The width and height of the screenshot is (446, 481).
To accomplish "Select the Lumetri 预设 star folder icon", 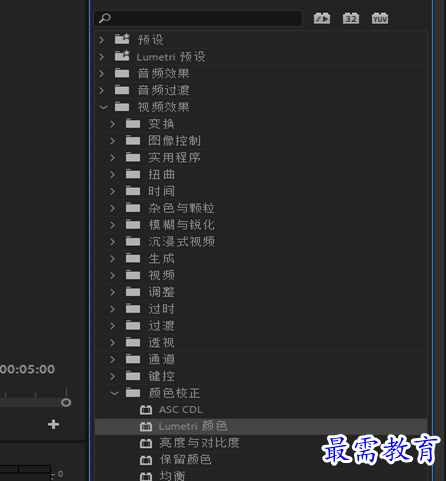I will coord(122,56).
